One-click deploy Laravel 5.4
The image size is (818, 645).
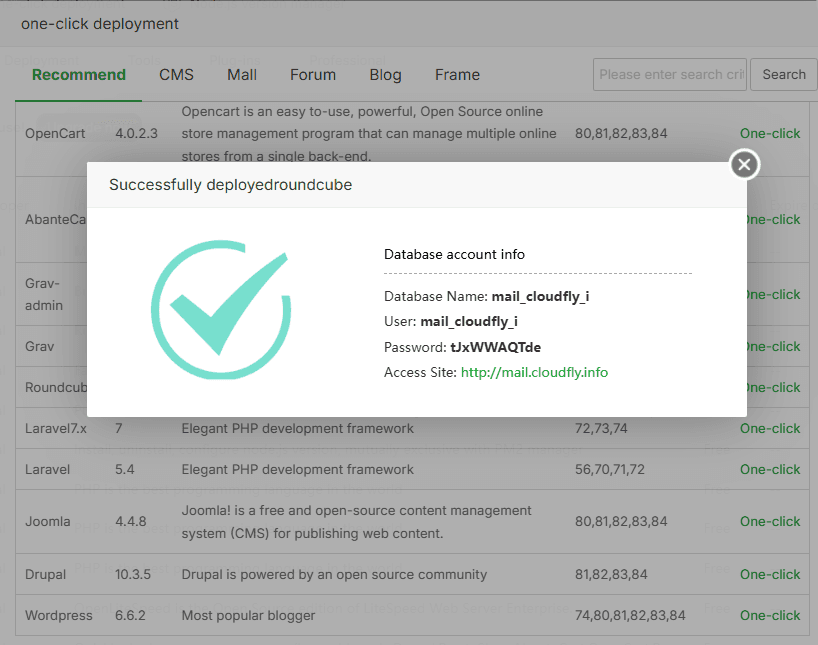click(770, 470)
